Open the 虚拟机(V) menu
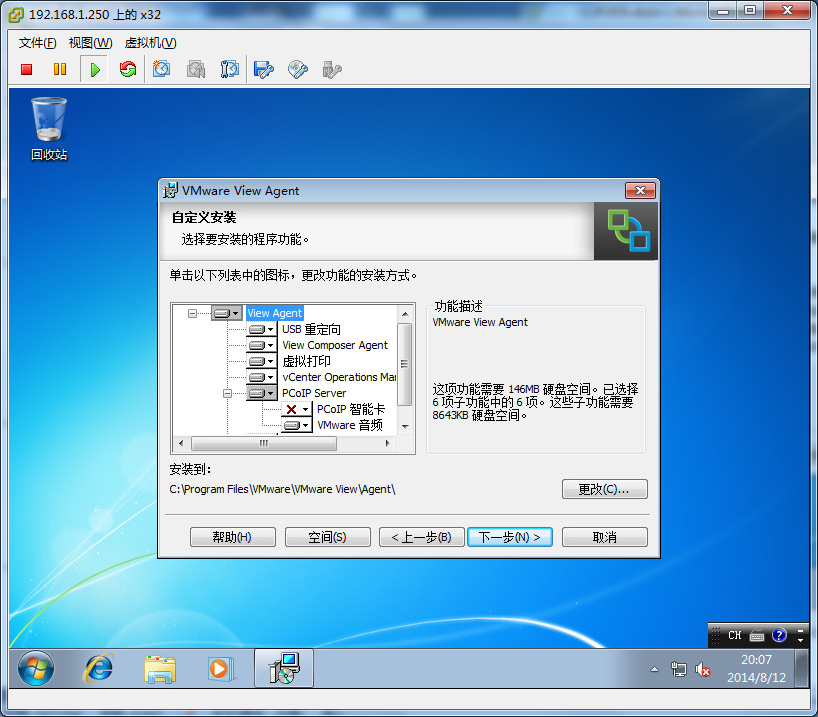818x717 pixels. (x=150, y=43)
